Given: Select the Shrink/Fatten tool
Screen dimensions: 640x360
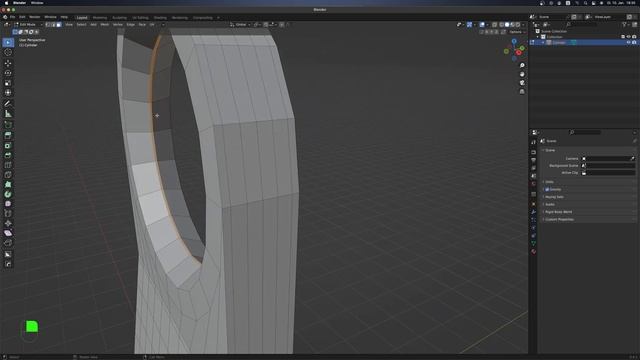Looking at the screenshot, I should tap(8, 223).
